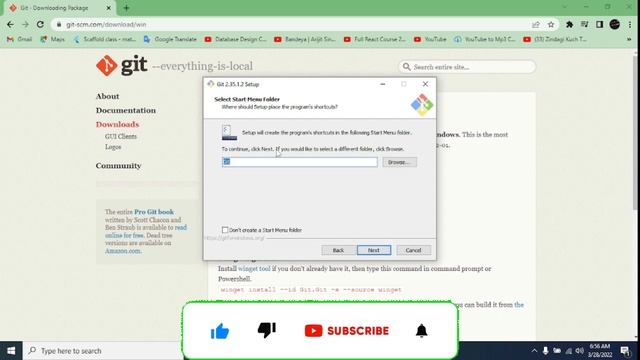Open the Extensions puzzle icon
640x360 pixels.
[569, 24]
